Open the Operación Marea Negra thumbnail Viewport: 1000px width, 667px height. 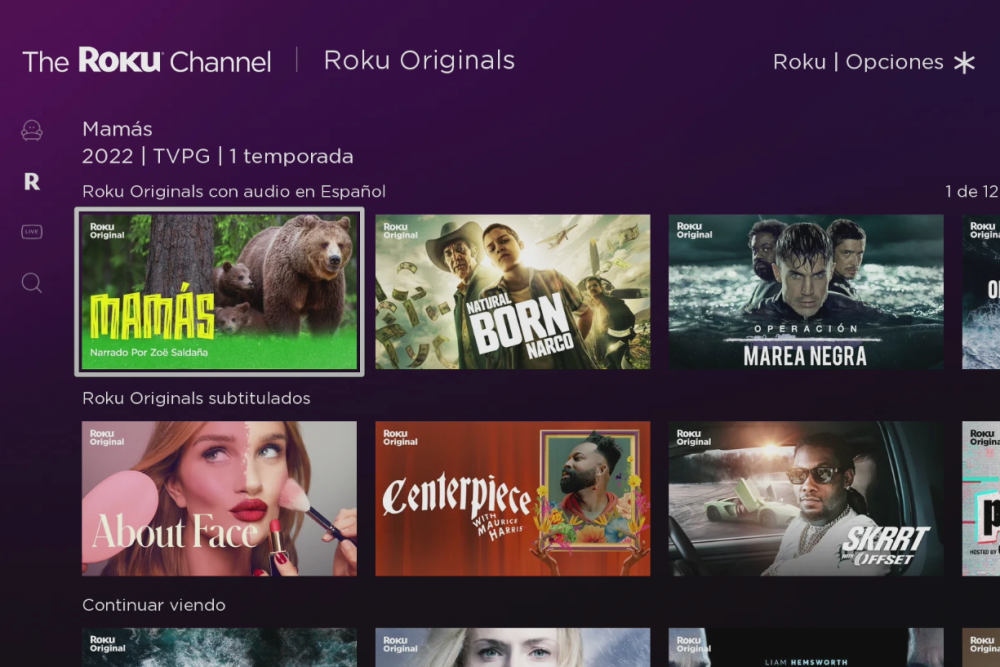806,291
